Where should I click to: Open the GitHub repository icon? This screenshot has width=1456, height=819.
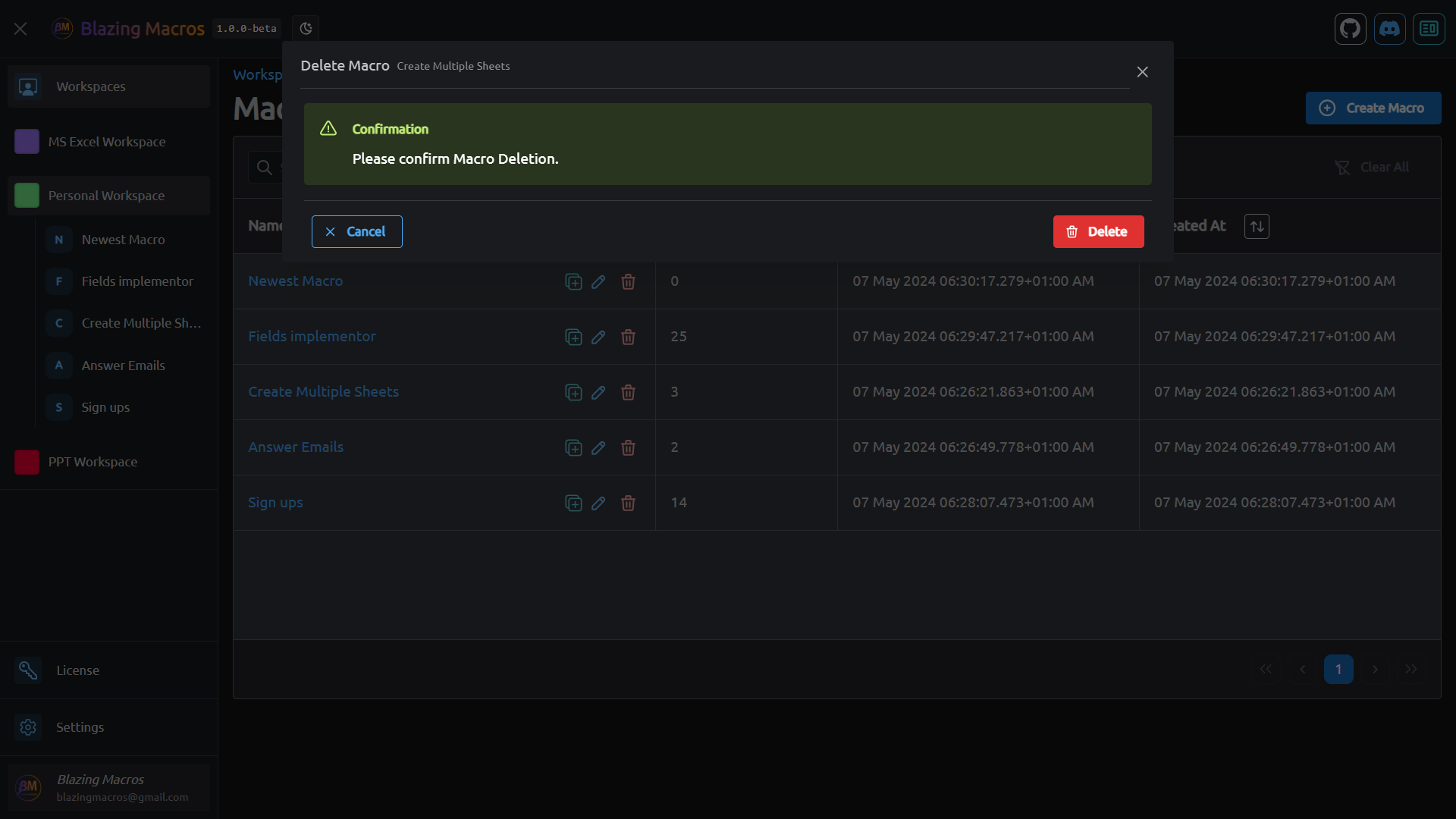pyautogui.click(x=1351, y=29)
